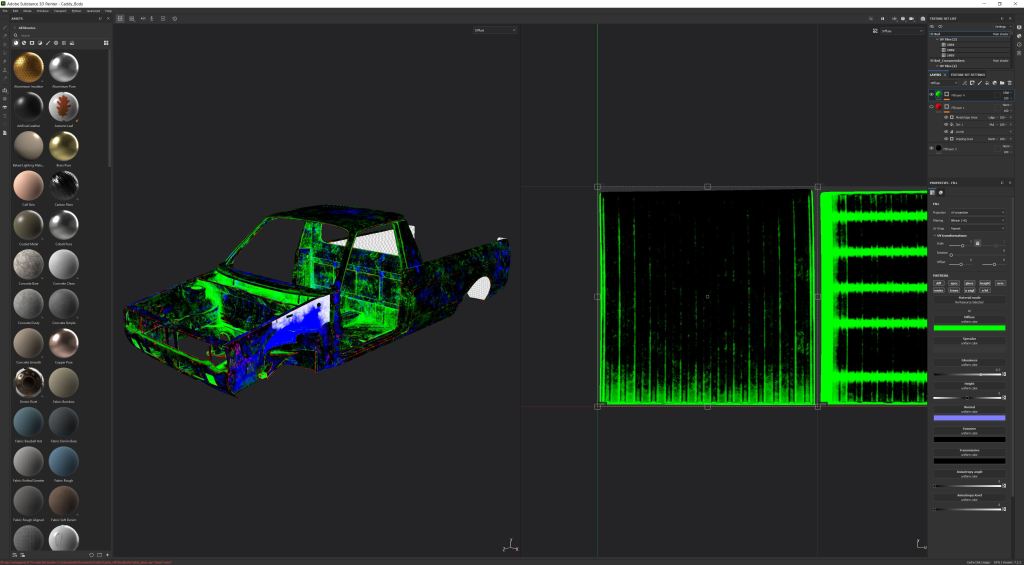Open the Edit menu
This screenshot has height=565, width=1024.
coord(16,10)
